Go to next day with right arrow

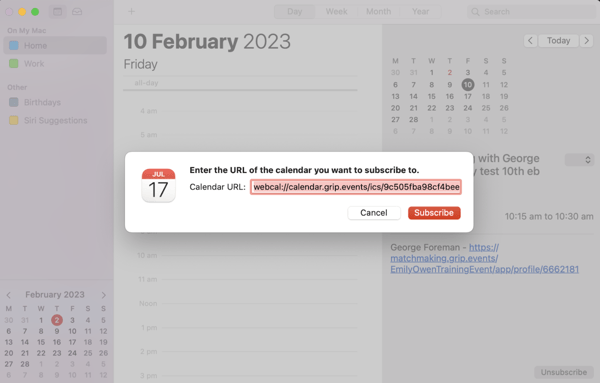point(586,41)
